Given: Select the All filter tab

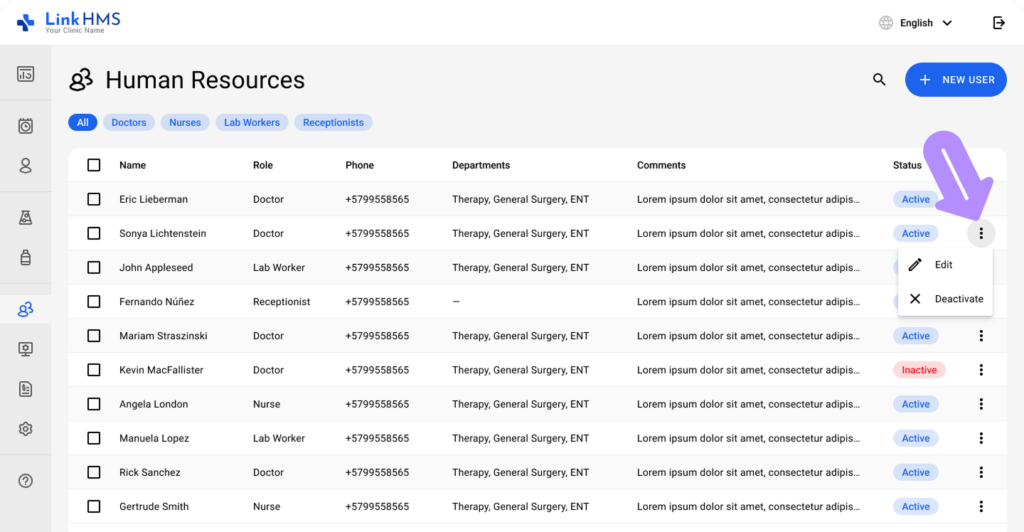Looking at the screenshot, I should [83, 122].
